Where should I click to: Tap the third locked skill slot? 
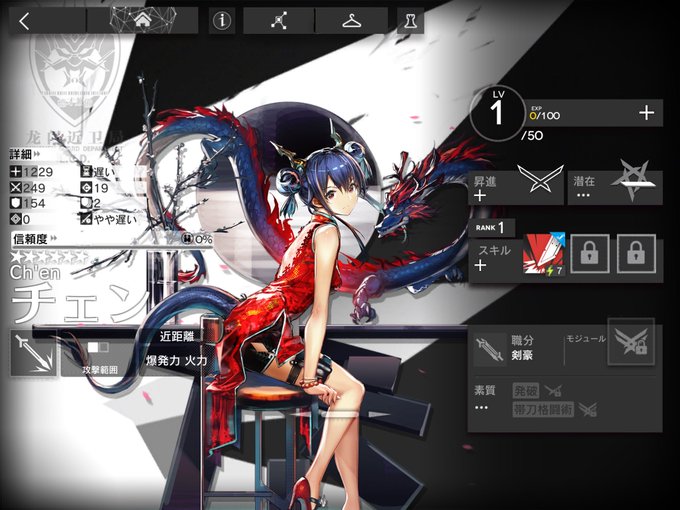(636, 254)
